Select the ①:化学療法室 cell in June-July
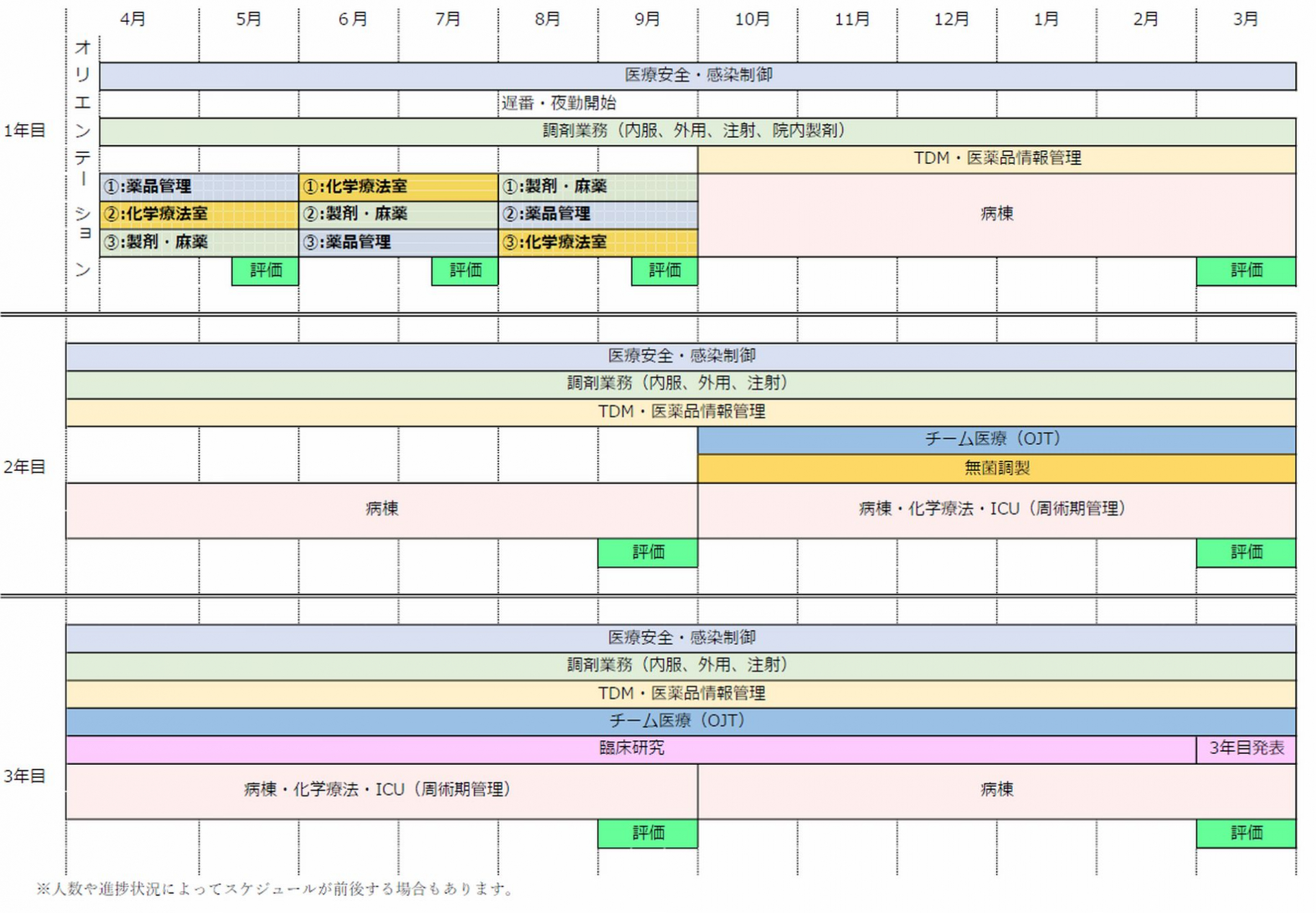This screenshot has width=1316, height=913. (x=398, y=186)
